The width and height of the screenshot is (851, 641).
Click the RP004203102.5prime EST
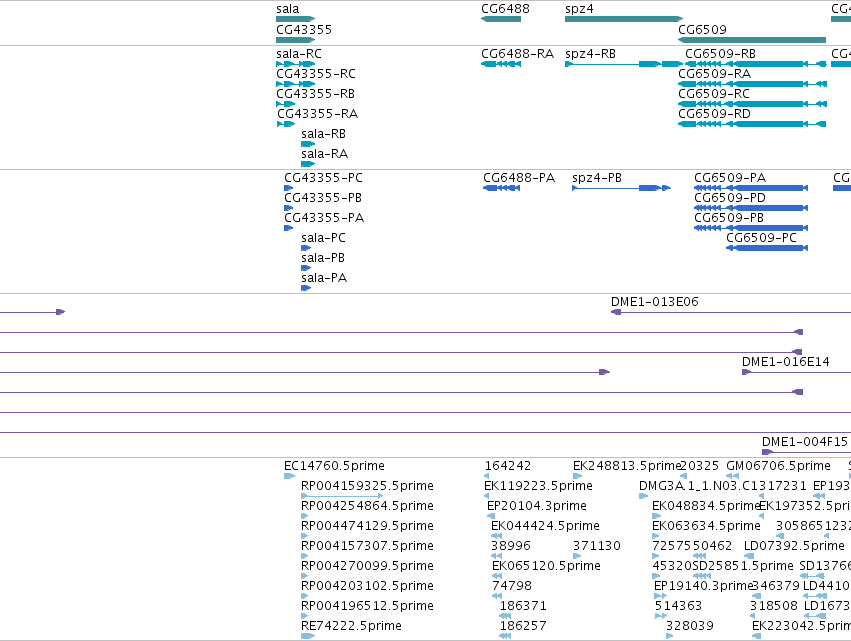point(304,596)
